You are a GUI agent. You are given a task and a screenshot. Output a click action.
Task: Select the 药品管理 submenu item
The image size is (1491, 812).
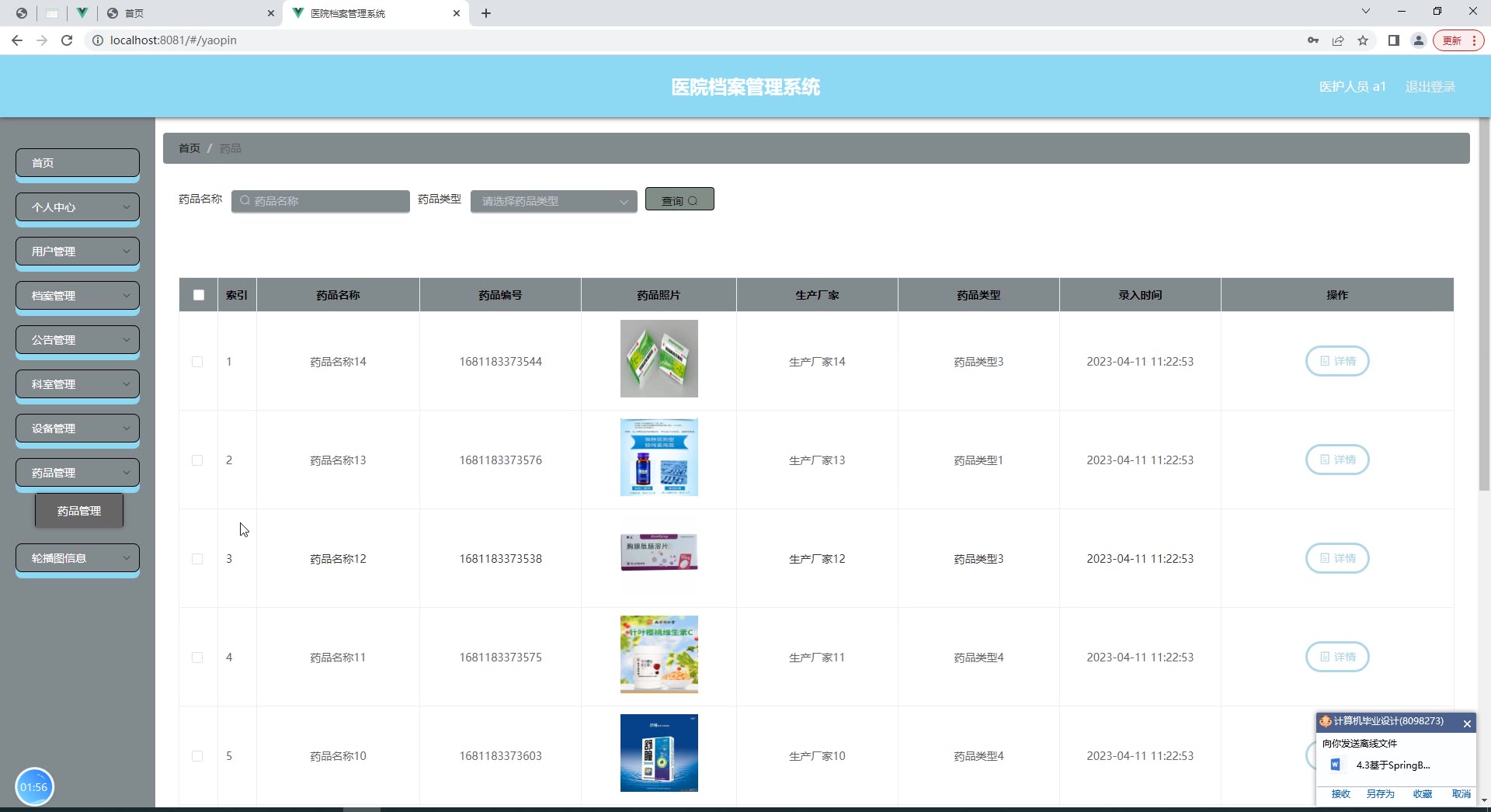(79, 511)
